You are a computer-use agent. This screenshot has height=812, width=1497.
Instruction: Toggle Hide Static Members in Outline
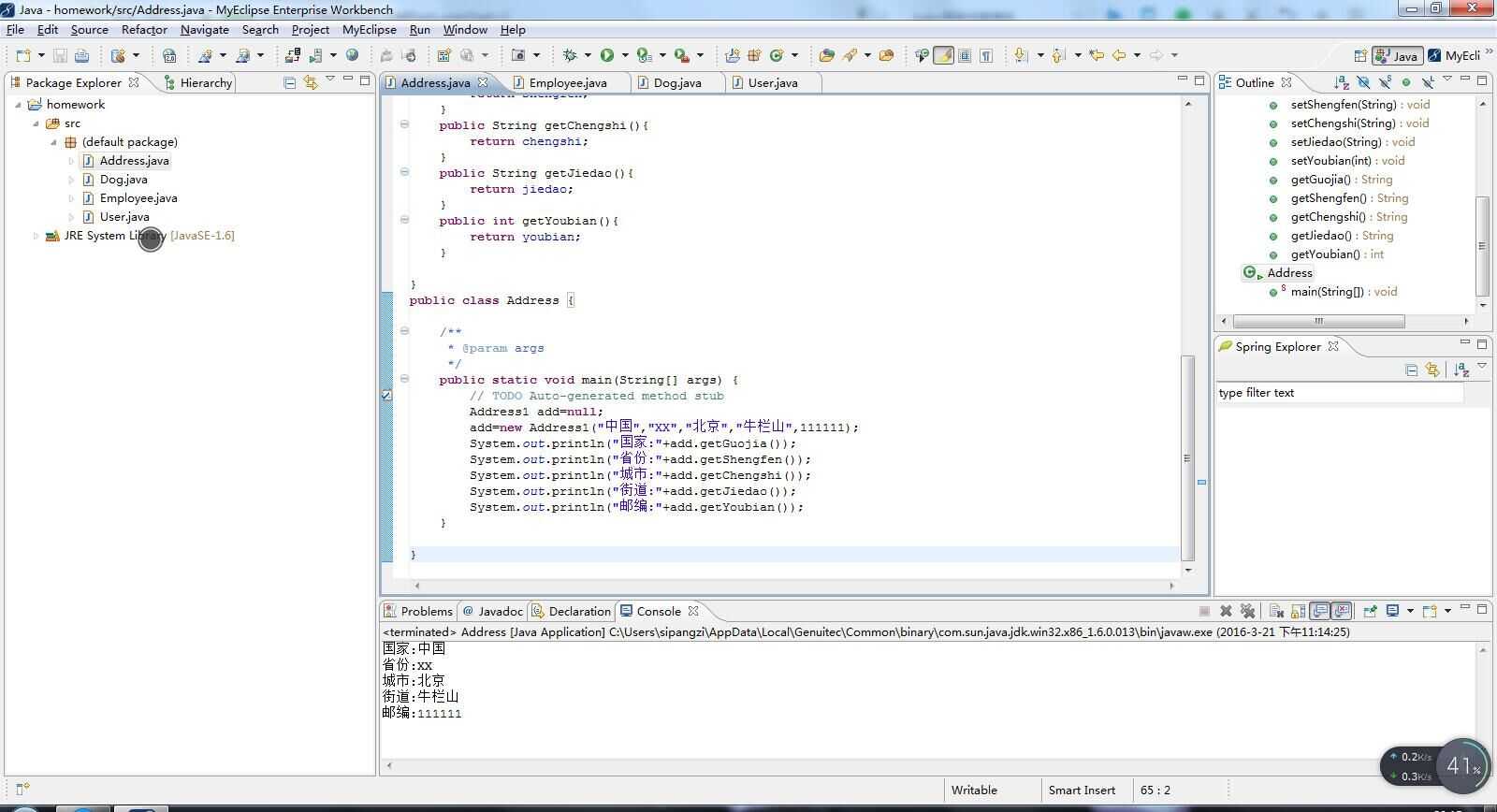pyautogui.click(x=1385, y=82)
